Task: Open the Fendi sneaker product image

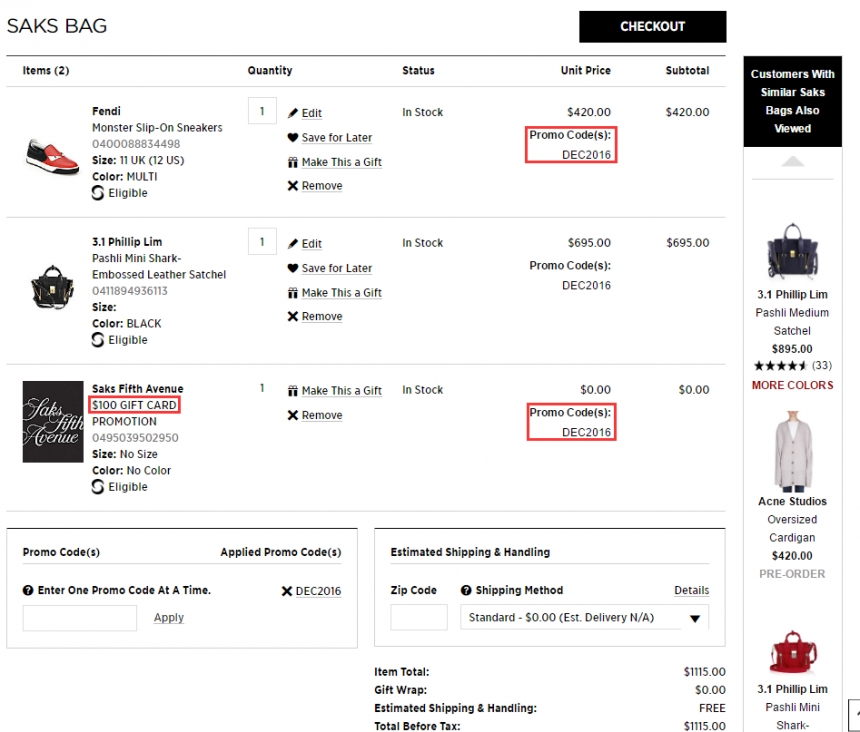Action: [52, 156]
